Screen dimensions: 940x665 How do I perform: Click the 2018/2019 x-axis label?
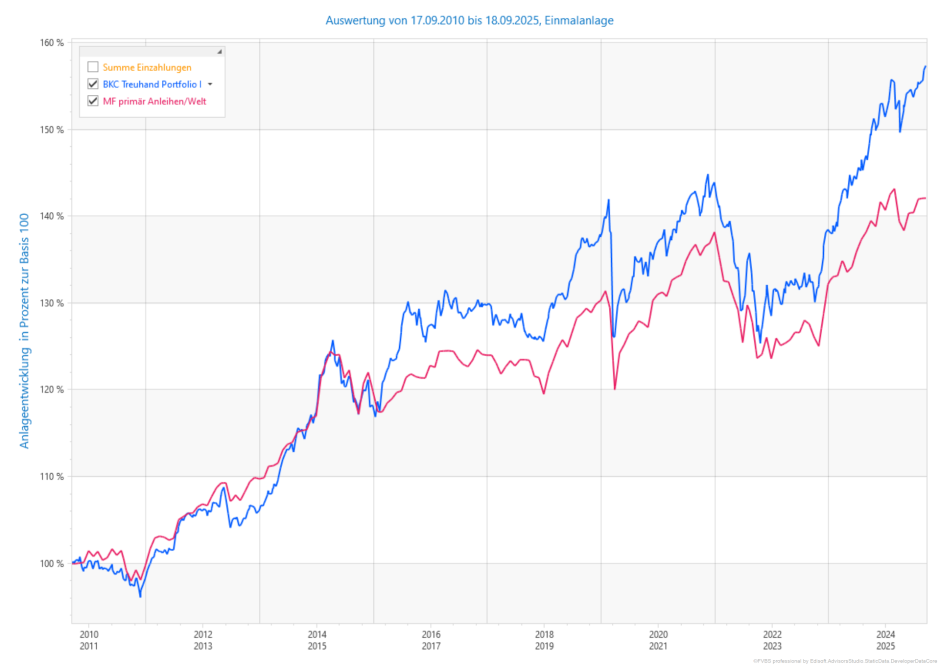click(544, 640)
